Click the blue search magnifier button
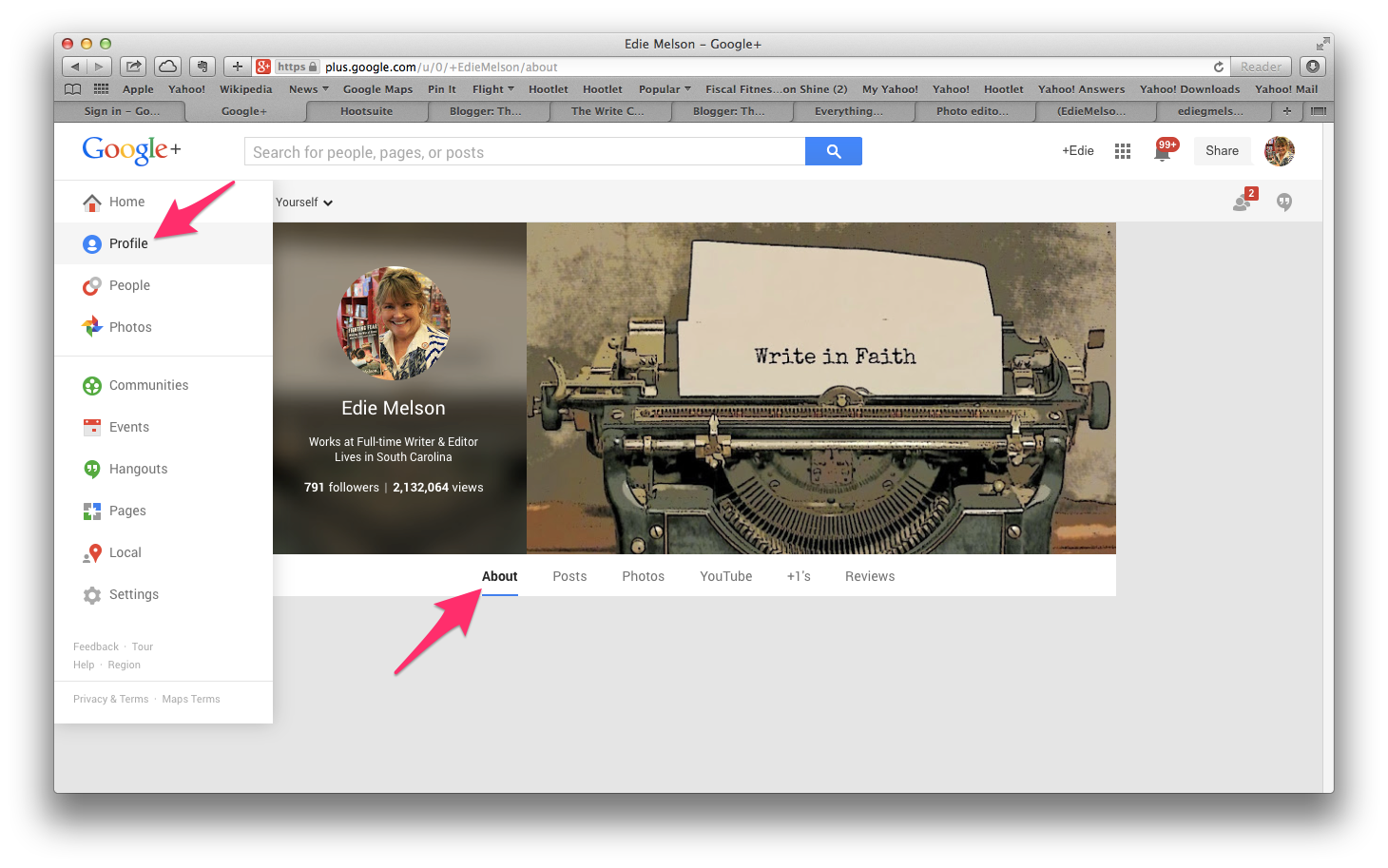1388x868 pixels. point(834,151)
